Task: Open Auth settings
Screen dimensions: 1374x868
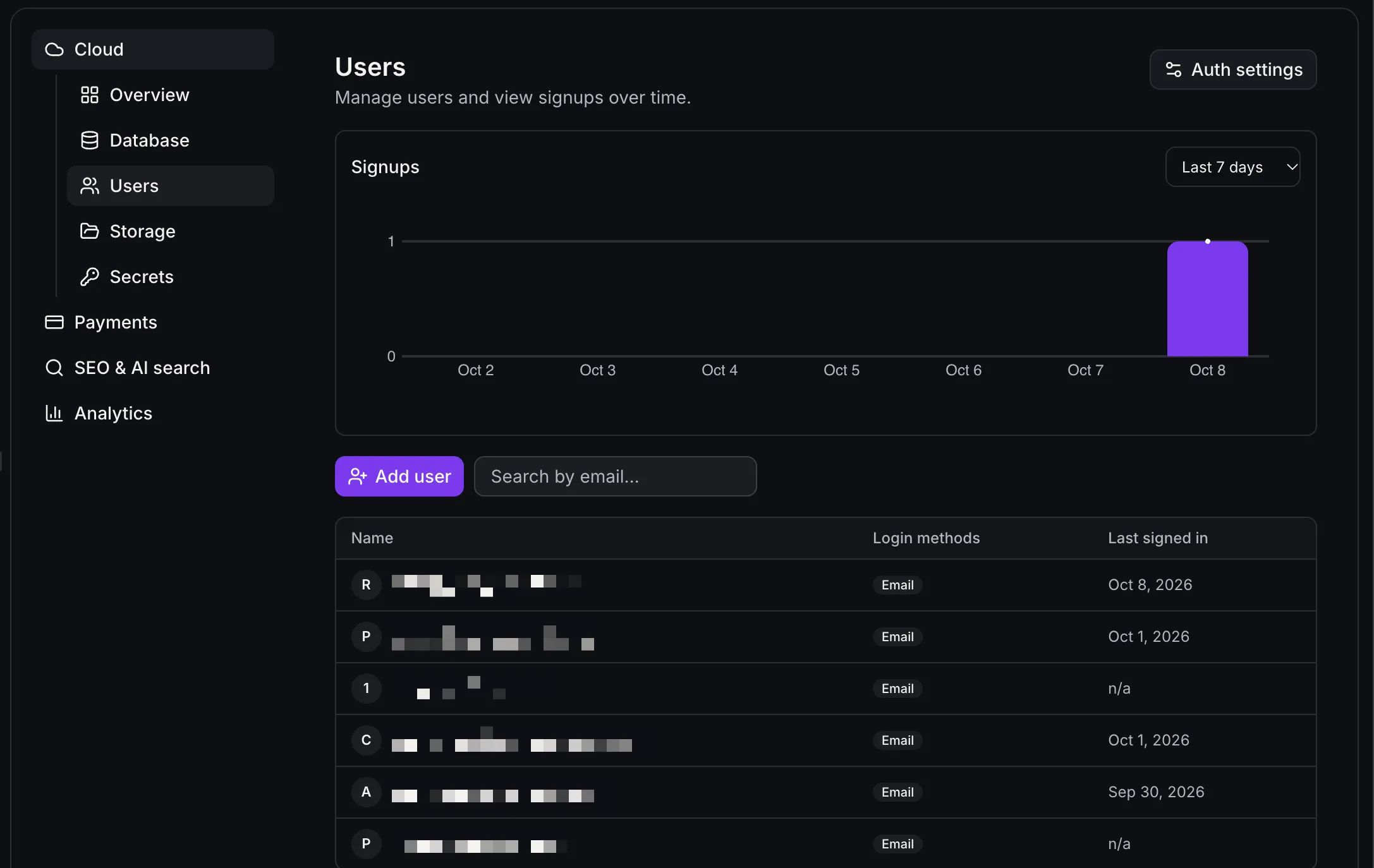Action: (x=1233, y=69)
